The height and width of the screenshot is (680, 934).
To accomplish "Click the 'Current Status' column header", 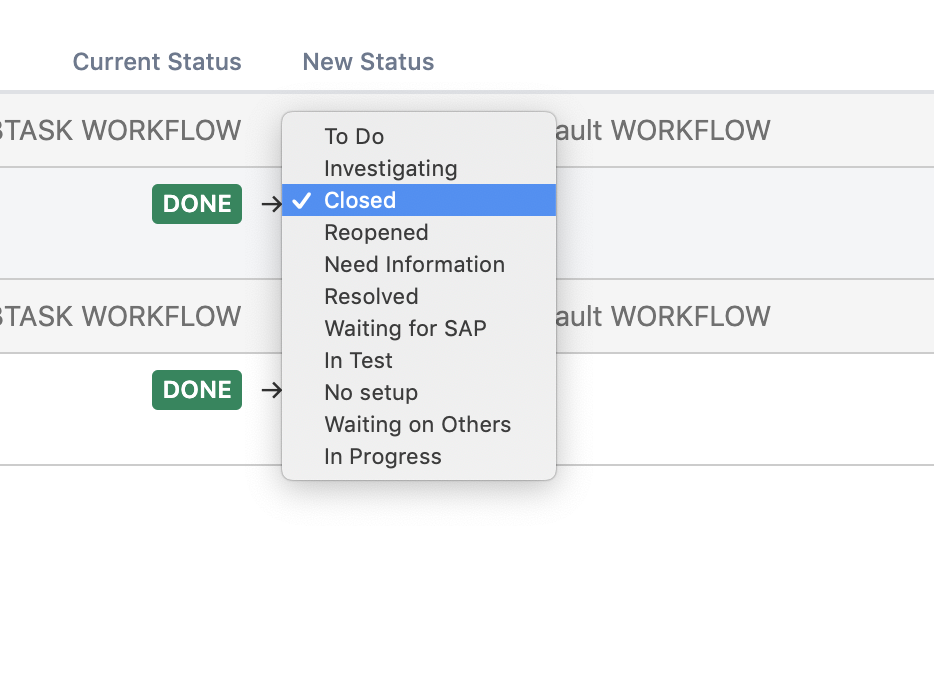I will pos(157,62).
